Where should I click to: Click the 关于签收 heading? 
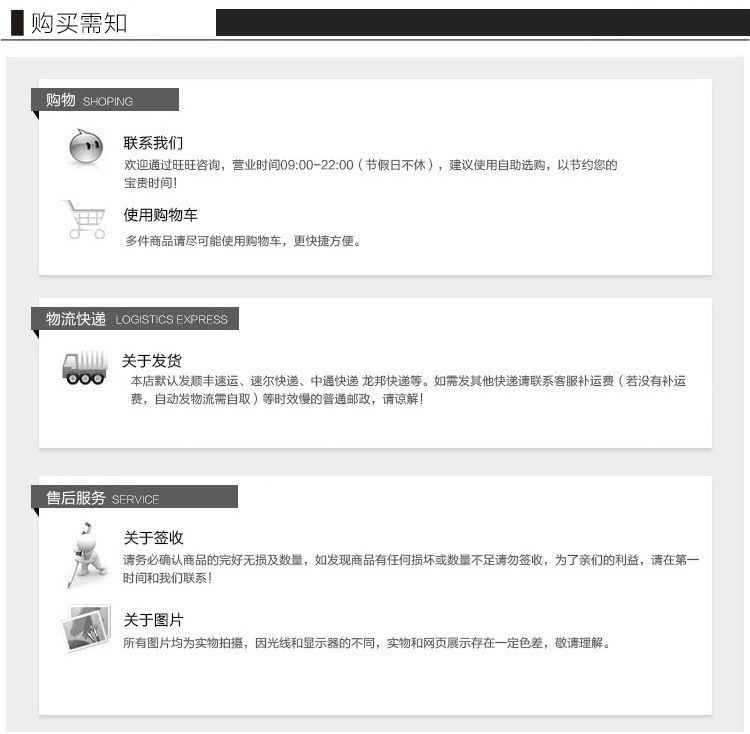tap(154, 537)
